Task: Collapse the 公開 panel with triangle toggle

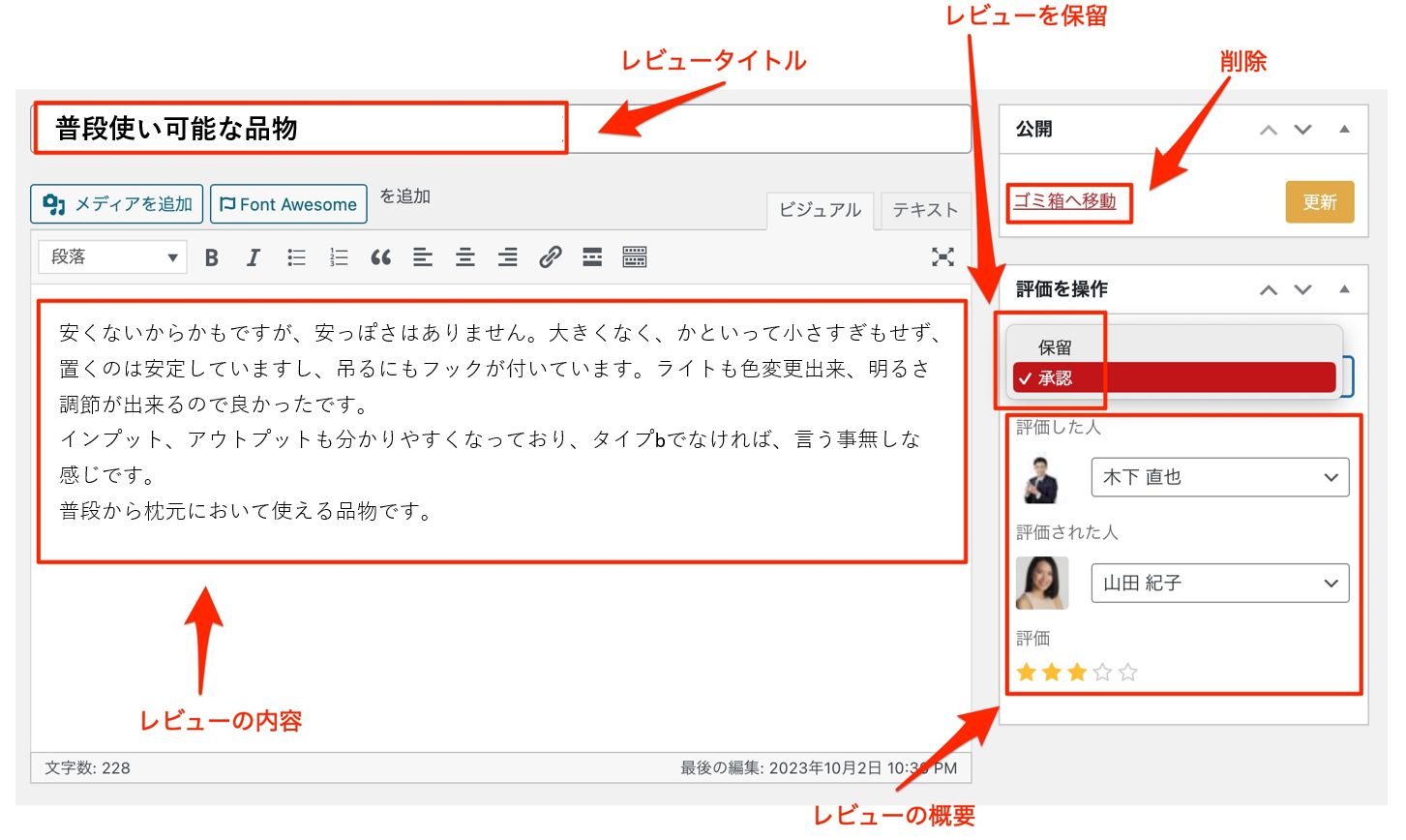Action: (x=1344, y=130)
